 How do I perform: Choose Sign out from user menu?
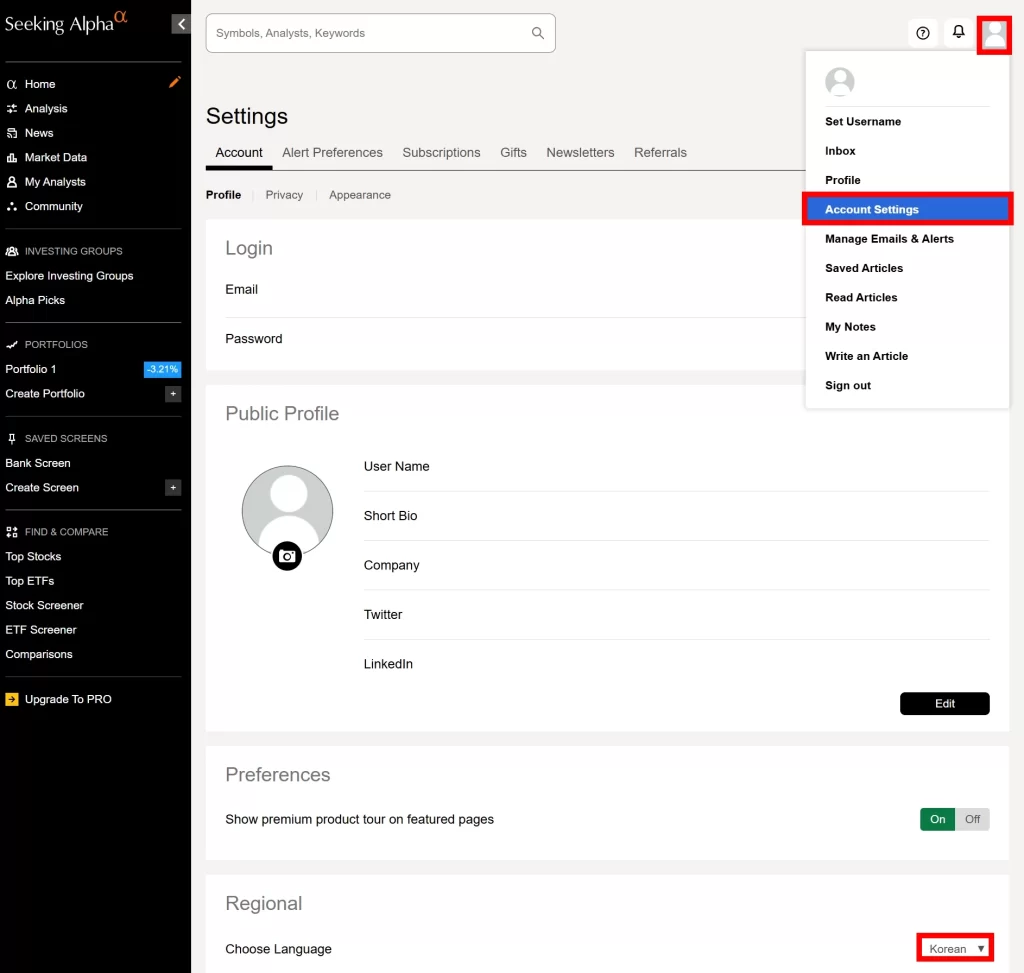click(847, 386)
